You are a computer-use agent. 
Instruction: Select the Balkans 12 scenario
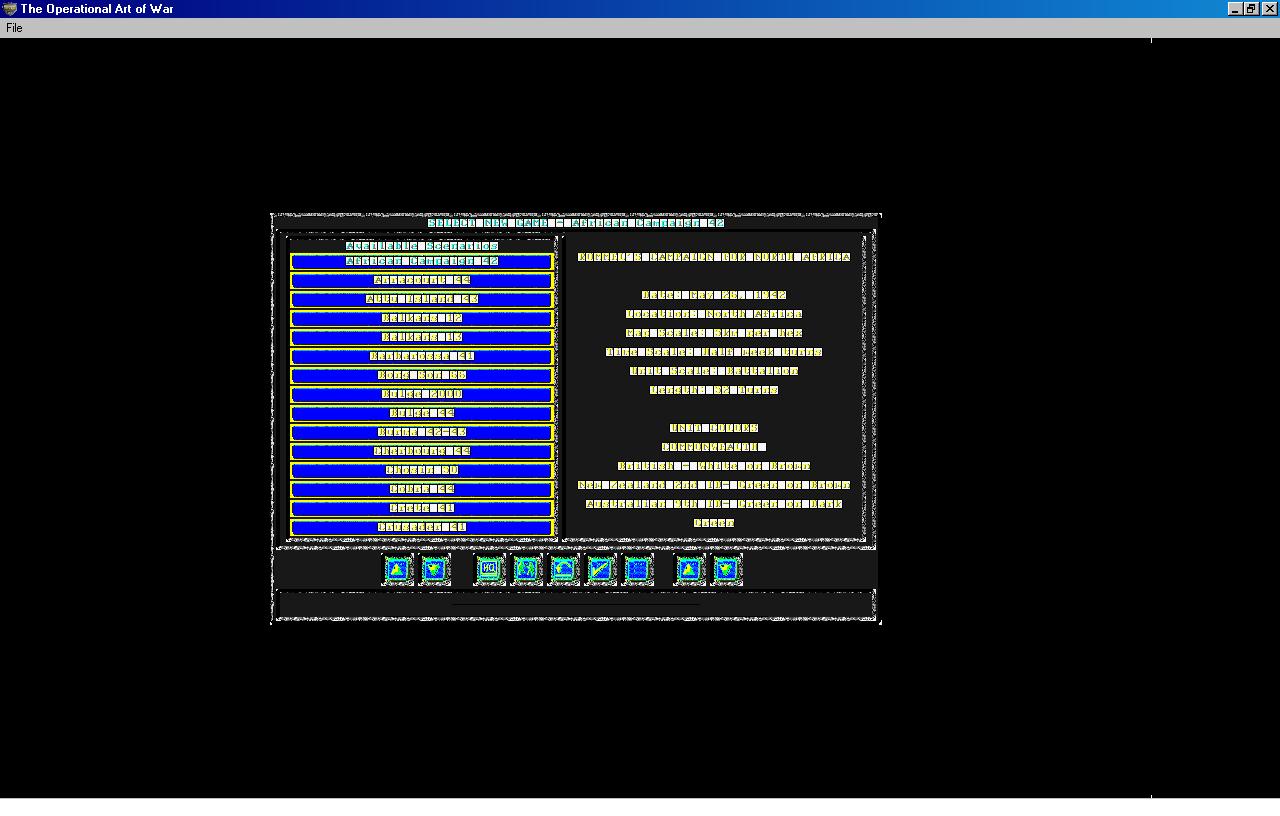coord(422,319)
